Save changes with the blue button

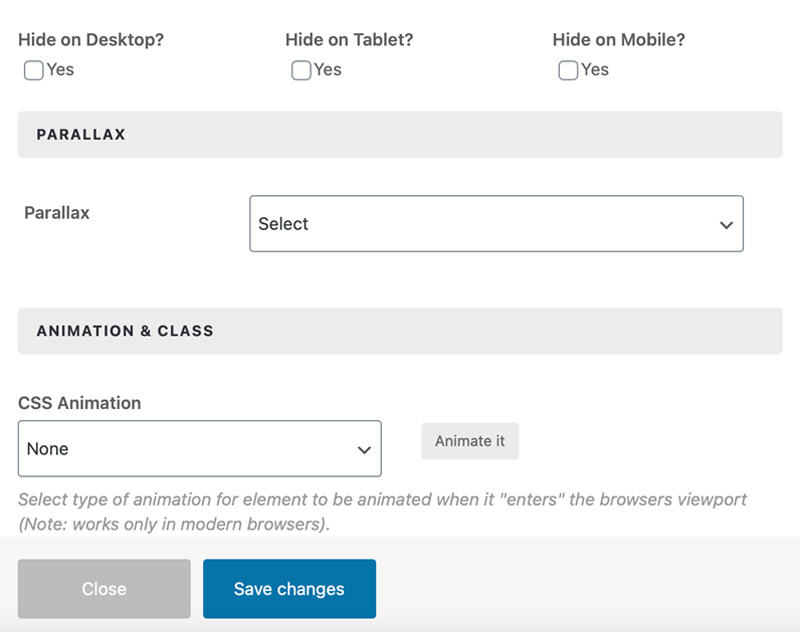point(289,589)
